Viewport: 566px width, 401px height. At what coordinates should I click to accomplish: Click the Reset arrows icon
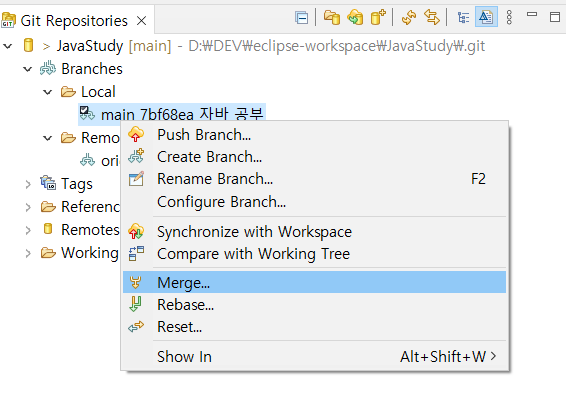(x=136, y=327)
